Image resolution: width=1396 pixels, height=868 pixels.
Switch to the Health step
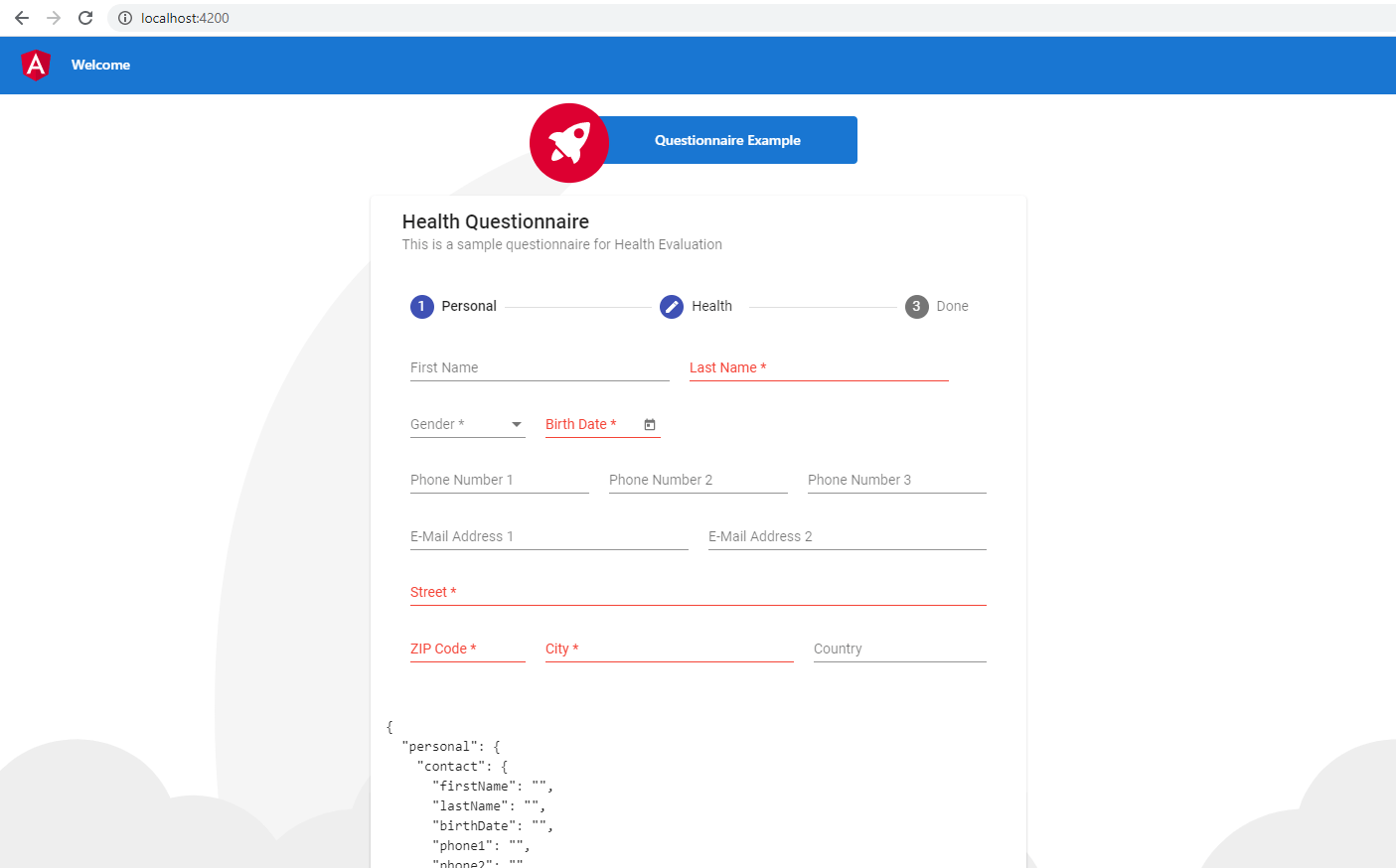[696, 306]
